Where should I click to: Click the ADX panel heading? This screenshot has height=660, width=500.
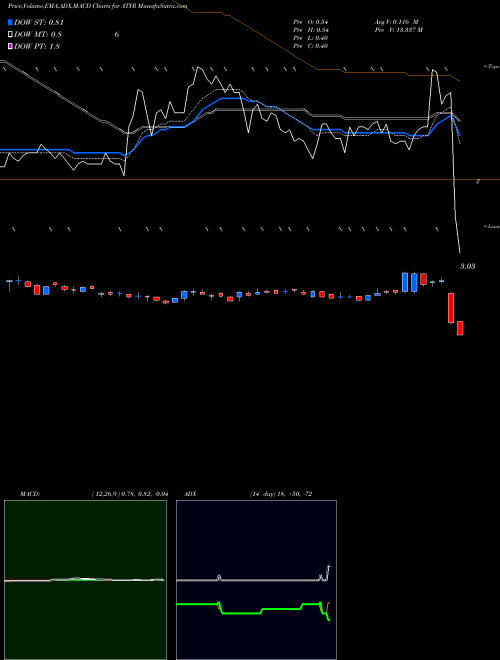pyautogui.click(x=191, y=494)
